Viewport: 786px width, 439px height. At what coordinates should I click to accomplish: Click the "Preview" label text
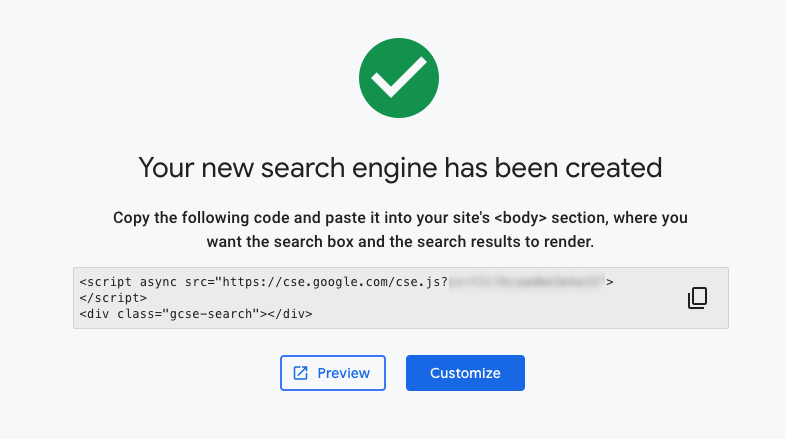tap(343, 373)
